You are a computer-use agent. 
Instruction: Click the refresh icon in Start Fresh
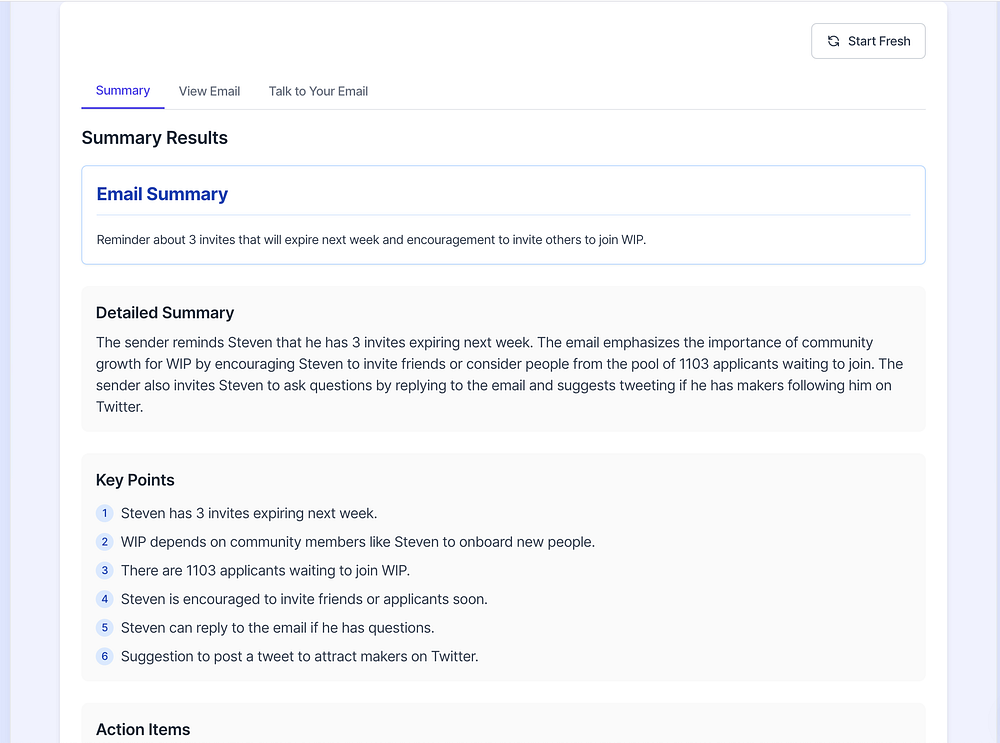coord(834,41)
